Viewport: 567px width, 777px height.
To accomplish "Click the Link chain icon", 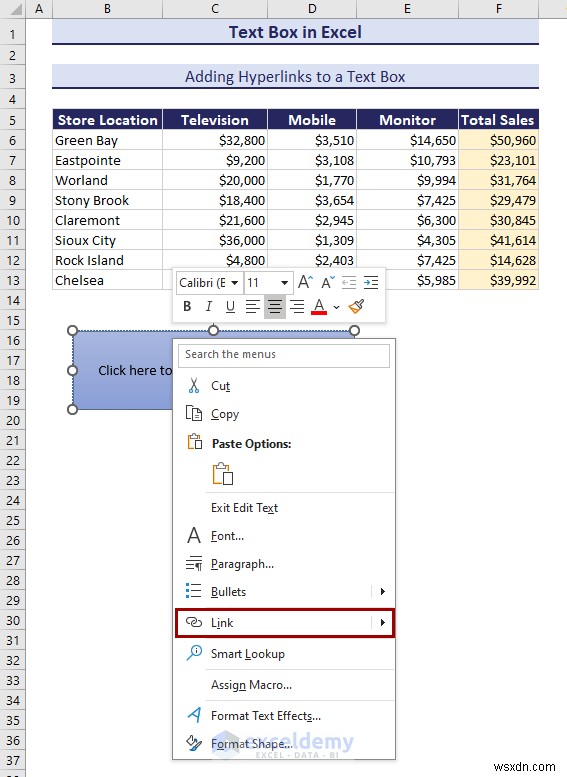I will 194,622.
